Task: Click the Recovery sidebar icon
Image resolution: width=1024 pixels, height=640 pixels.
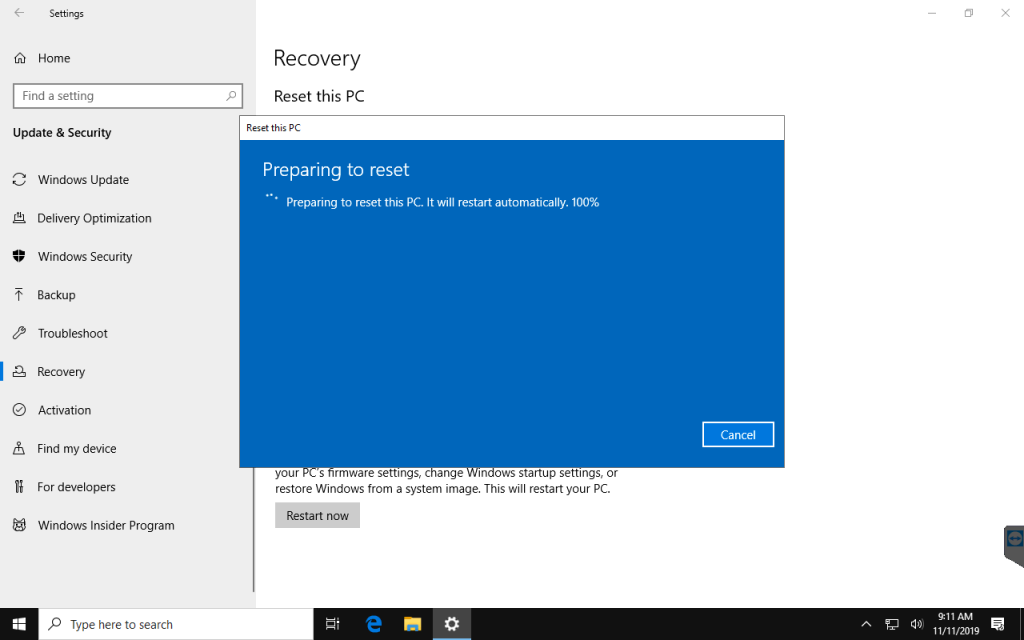Action: (x=20, y=372)
